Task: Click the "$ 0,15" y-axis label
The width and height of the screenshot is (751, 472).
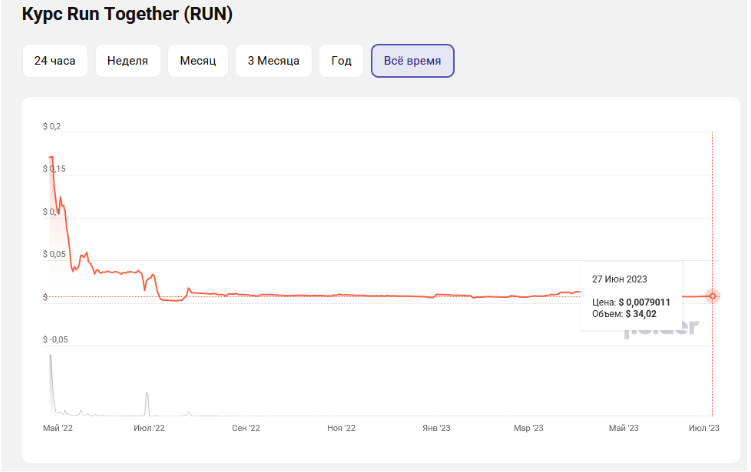Action: coord(54,168)
